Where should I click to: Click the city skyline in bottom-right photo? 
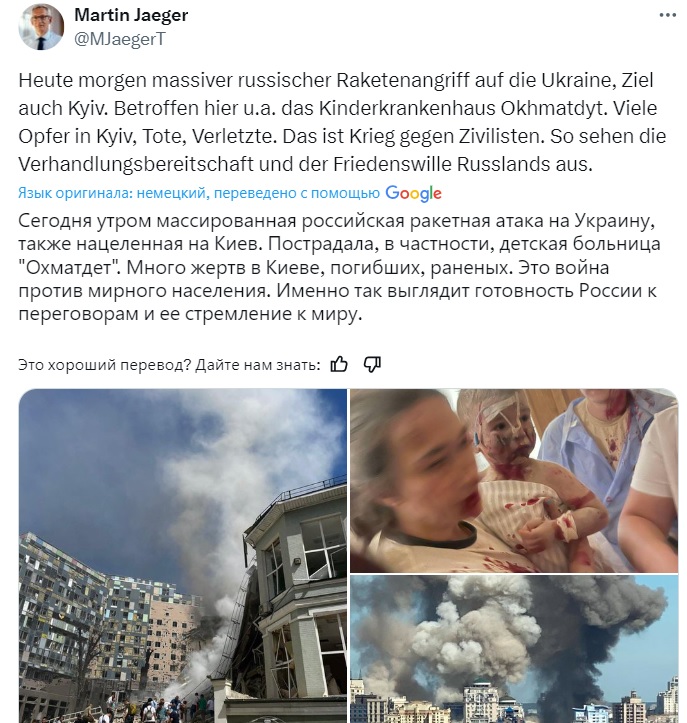click(514, 701)
